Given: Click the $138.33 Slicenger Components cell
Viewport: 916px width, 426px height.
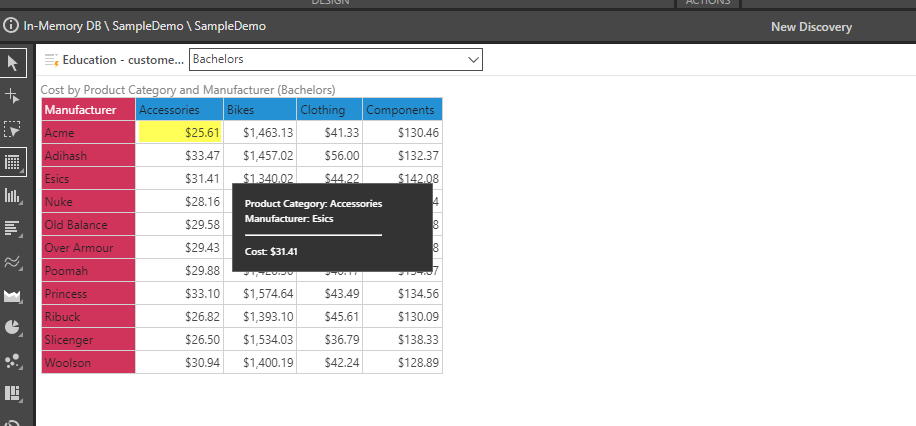Looking at the screenshot, I should point(403,340).
